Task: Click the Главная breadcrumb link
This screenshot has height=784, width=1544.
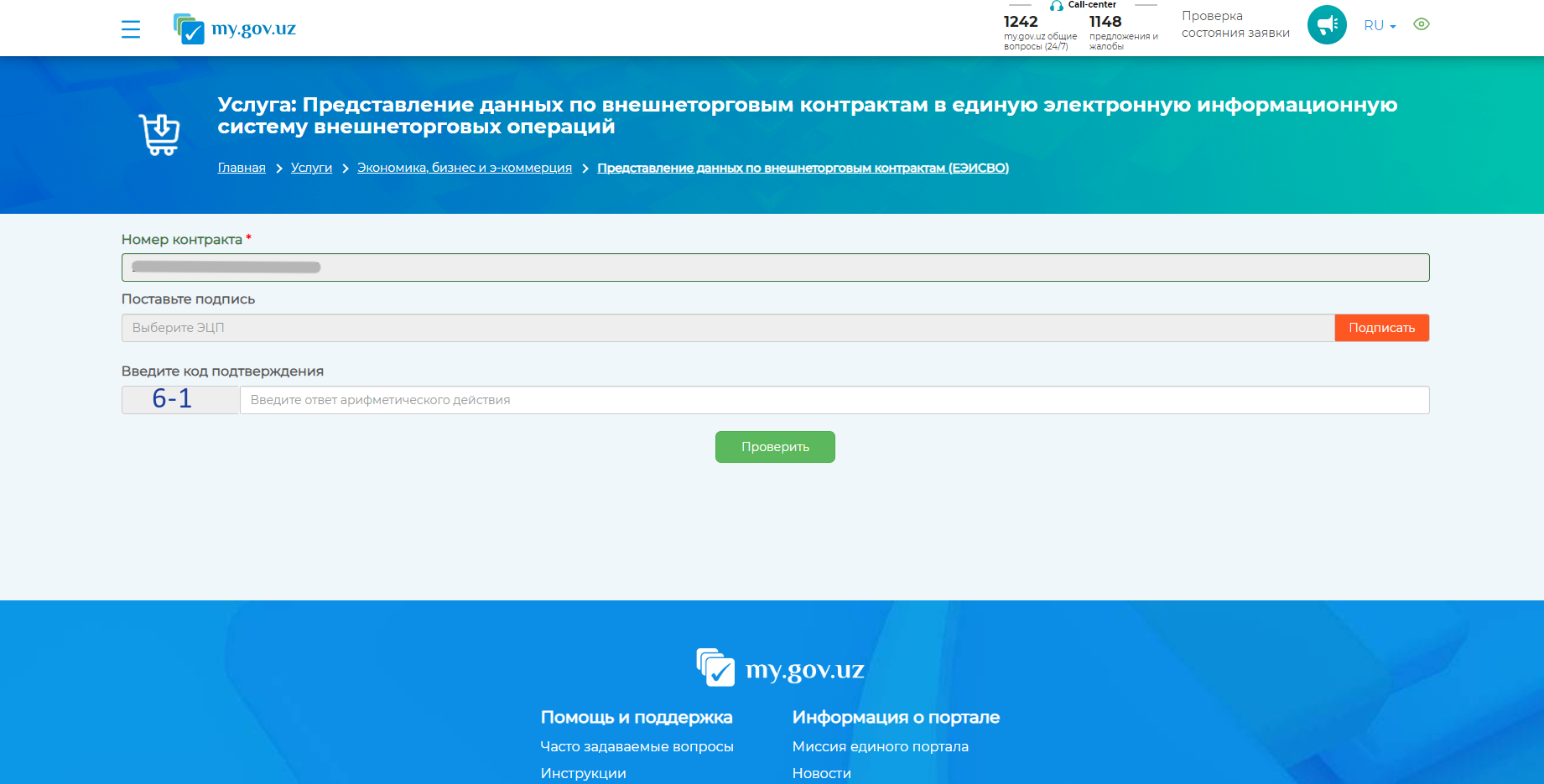Action: [x=242, y=168]
